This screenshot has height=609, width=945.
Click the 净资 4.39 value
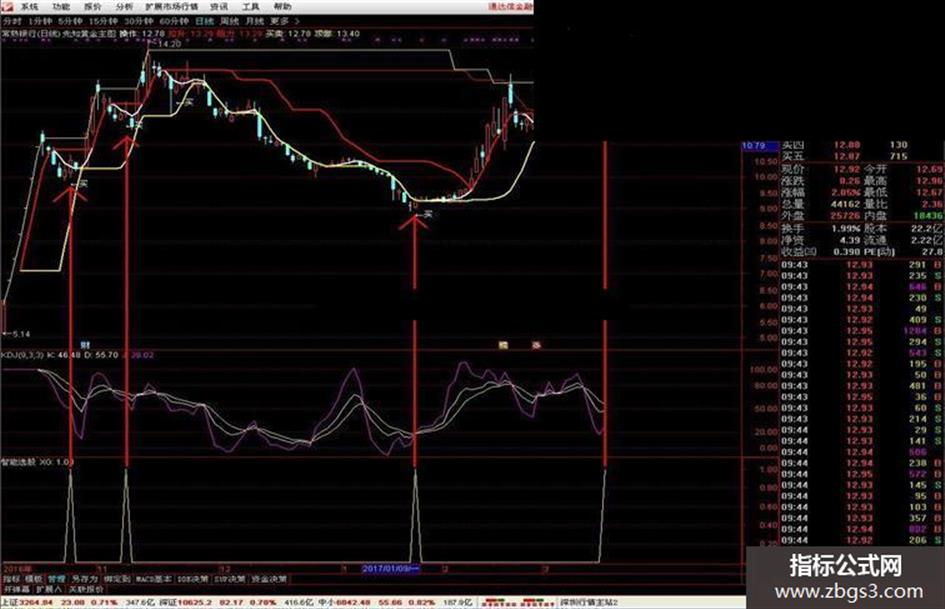849,241
